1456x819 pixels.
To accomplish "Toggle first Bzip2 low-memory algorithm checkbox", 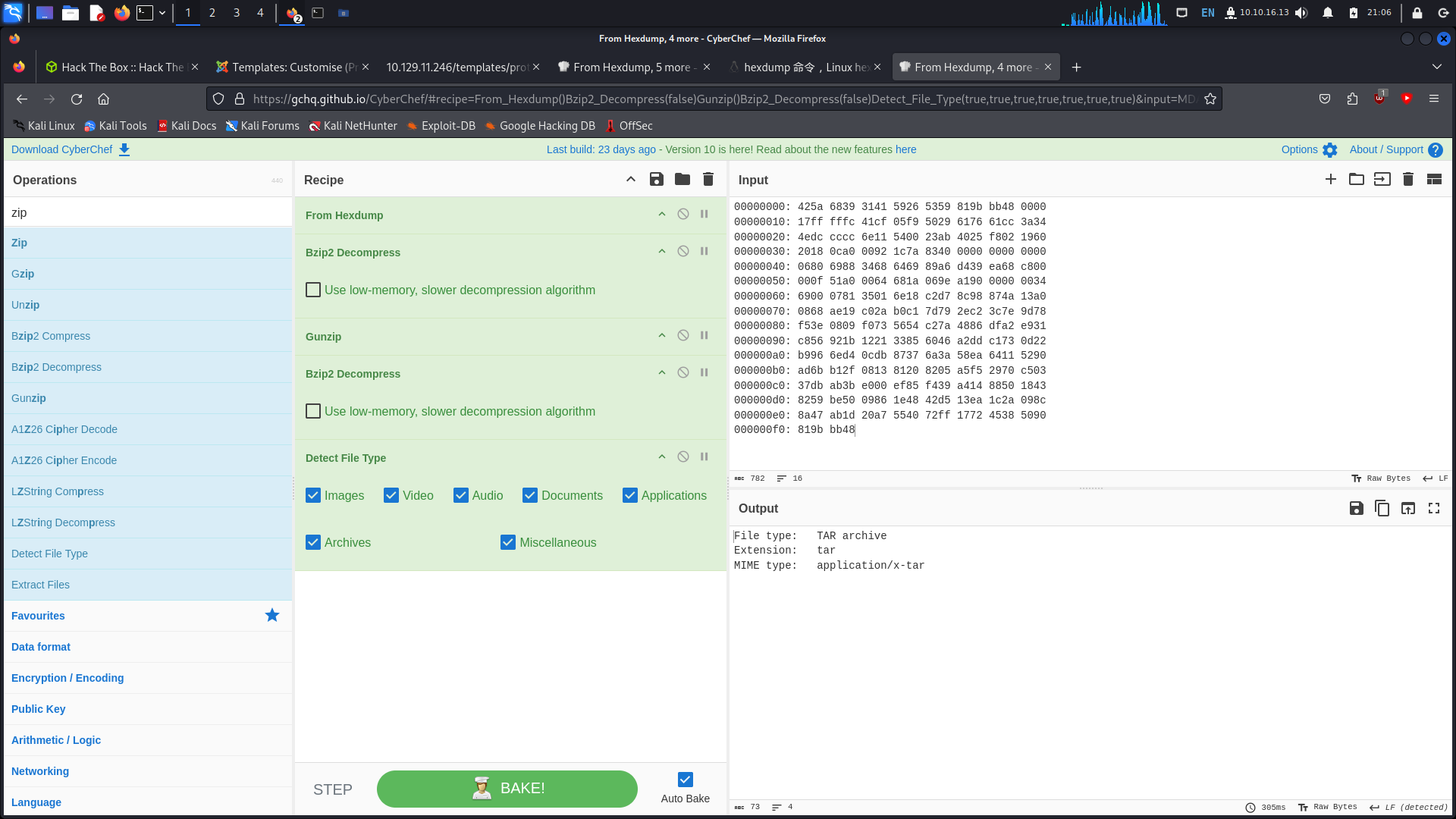I will pos(313,290).
